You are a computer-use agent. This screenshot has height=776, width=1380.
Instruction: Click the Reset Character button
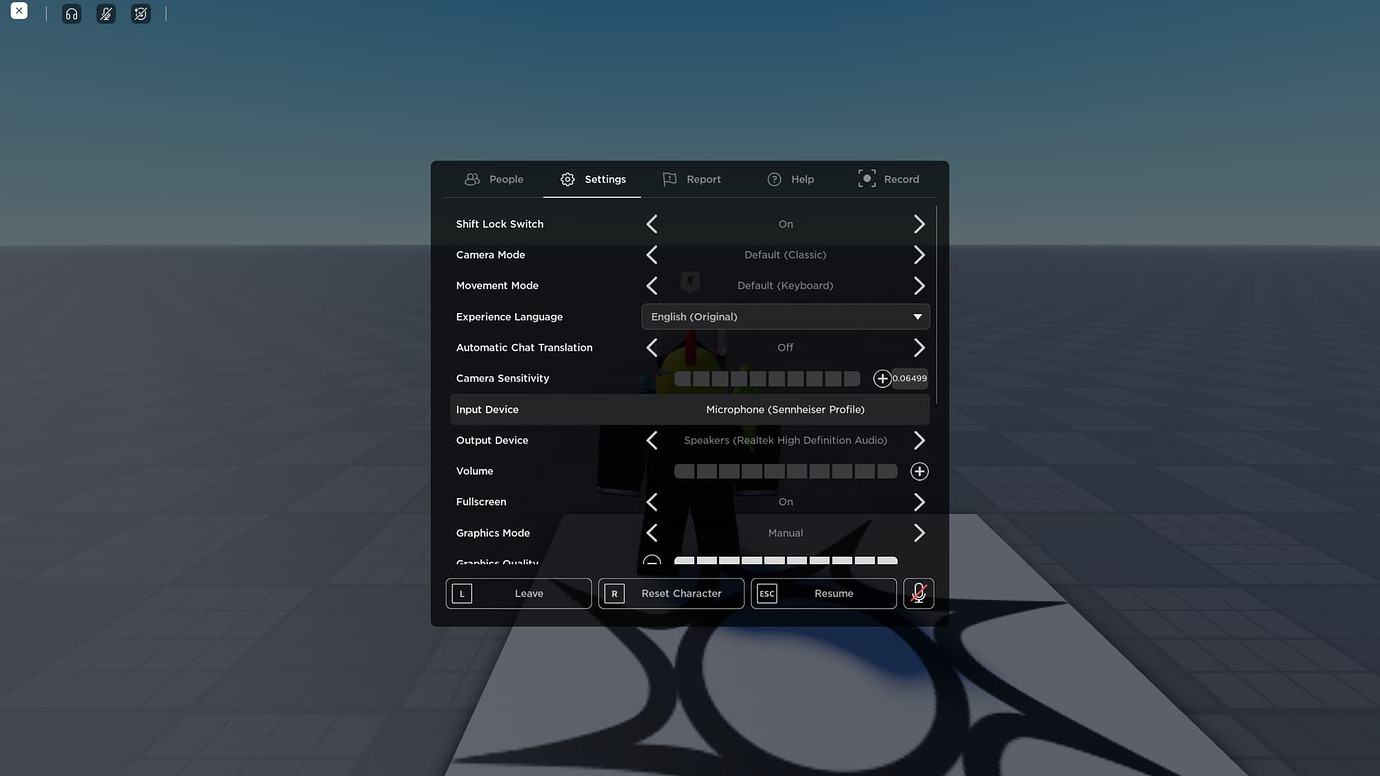(x=671, y=592)
